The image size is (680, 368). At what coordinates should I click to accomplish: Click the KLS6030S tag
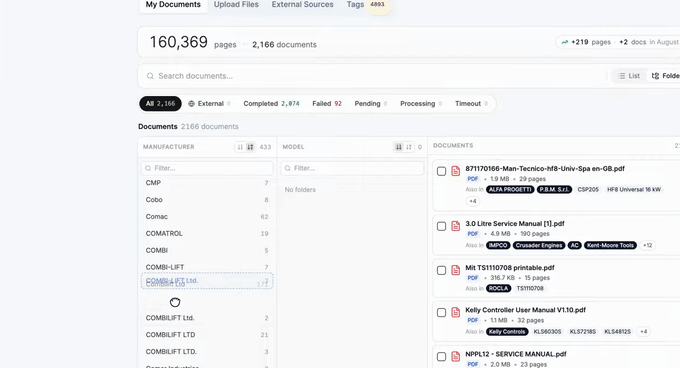coord(547,332)
